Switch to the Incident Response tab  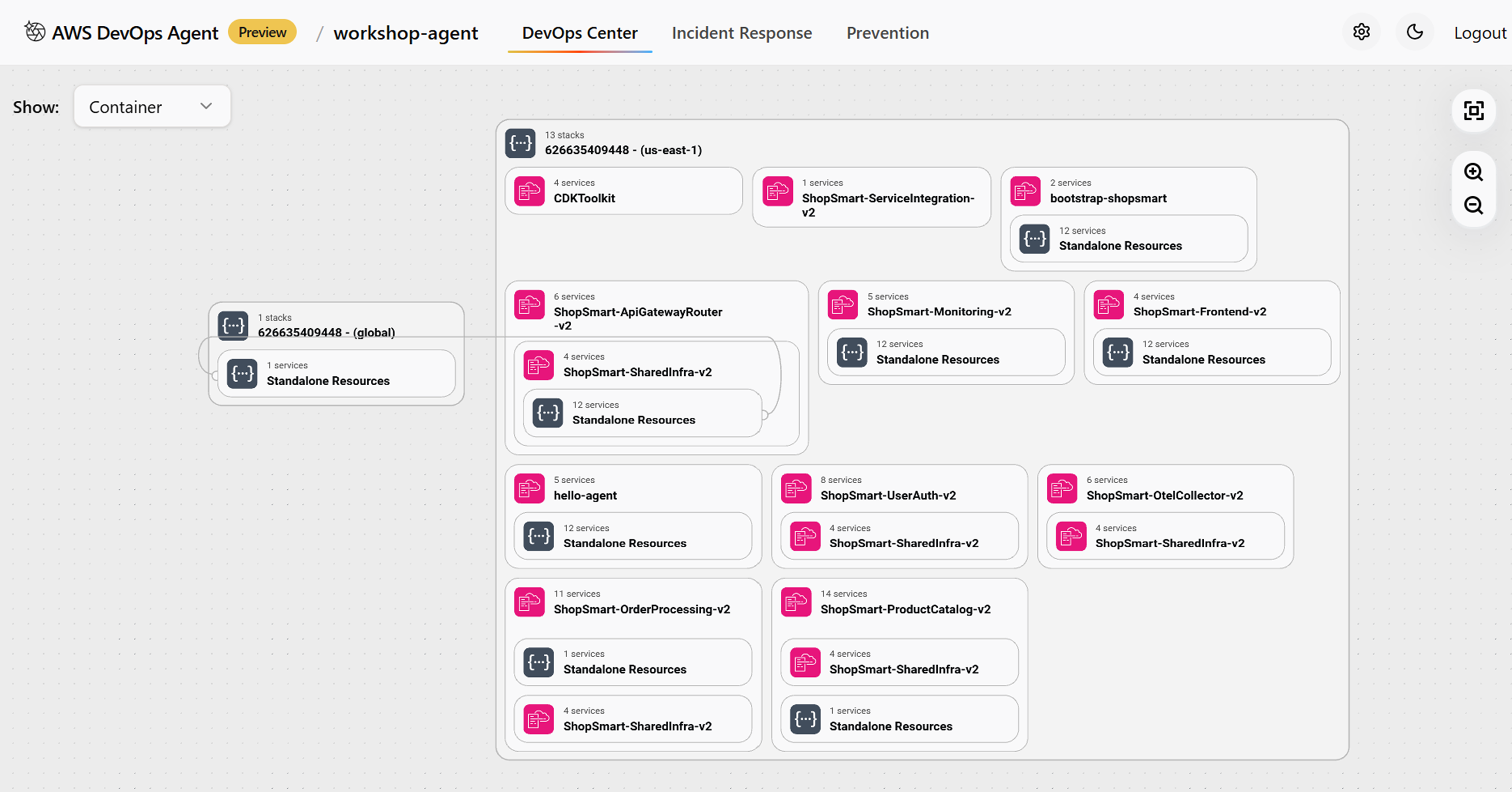click(x=742, y=33)
